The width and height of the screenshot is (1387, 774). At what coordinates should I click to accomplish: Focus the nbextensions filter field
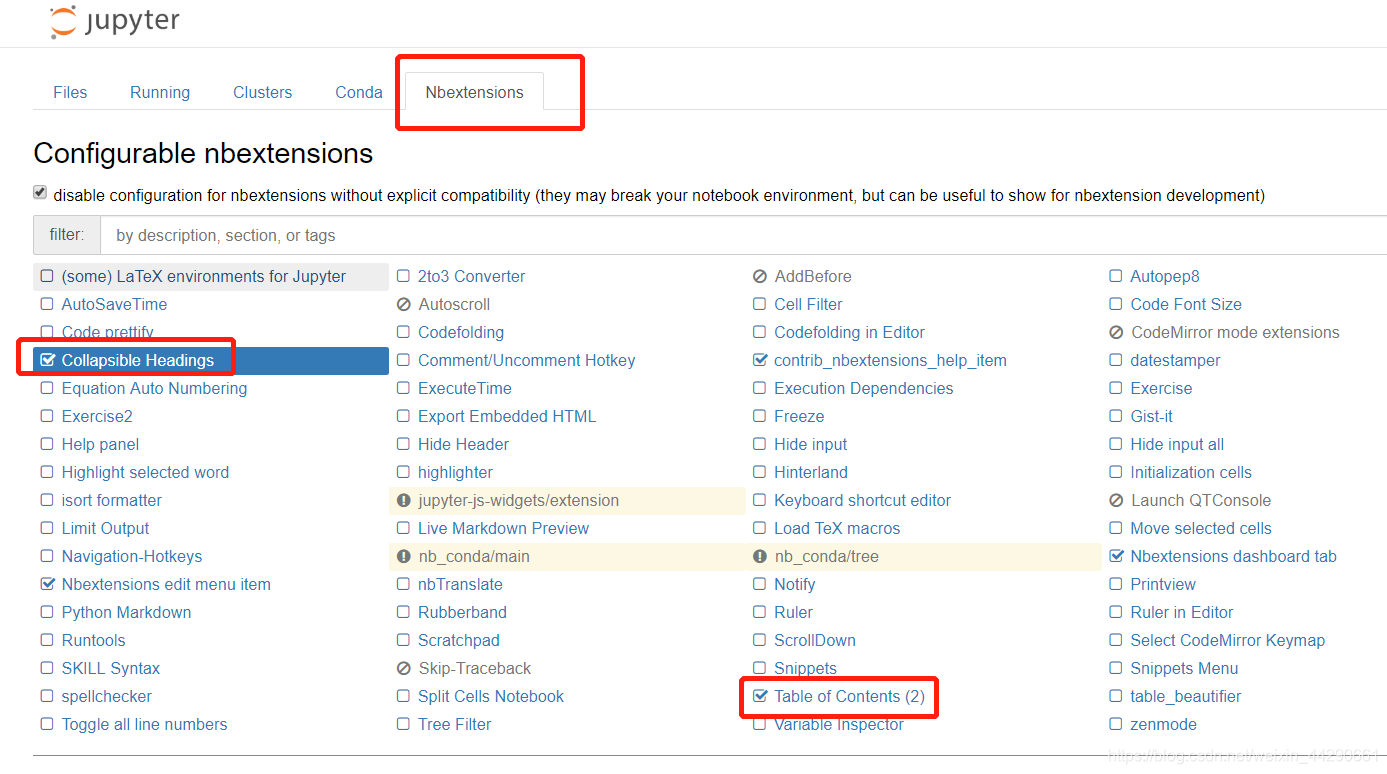coord(743,236)
